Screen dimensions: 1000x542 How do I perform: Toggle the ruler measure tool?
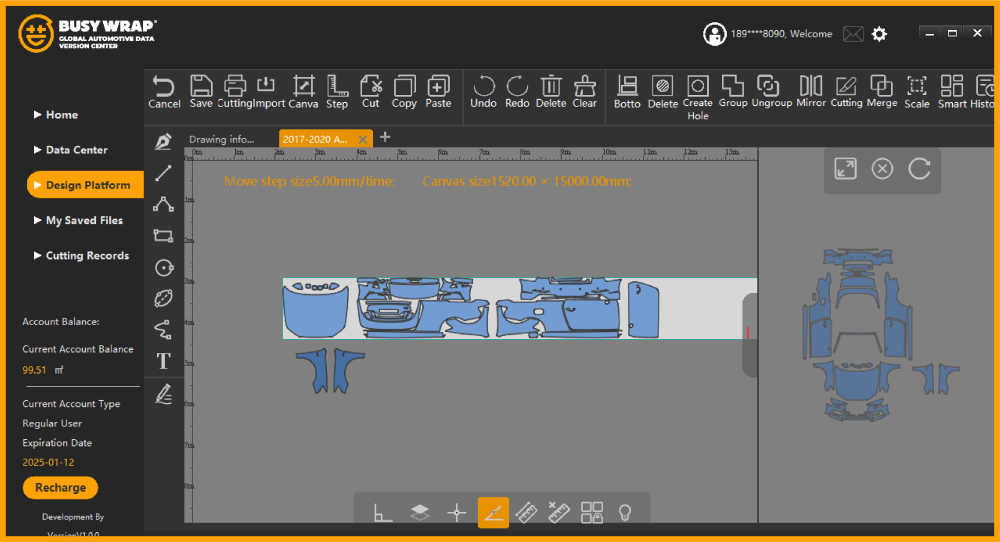click(x=526, y=512)
